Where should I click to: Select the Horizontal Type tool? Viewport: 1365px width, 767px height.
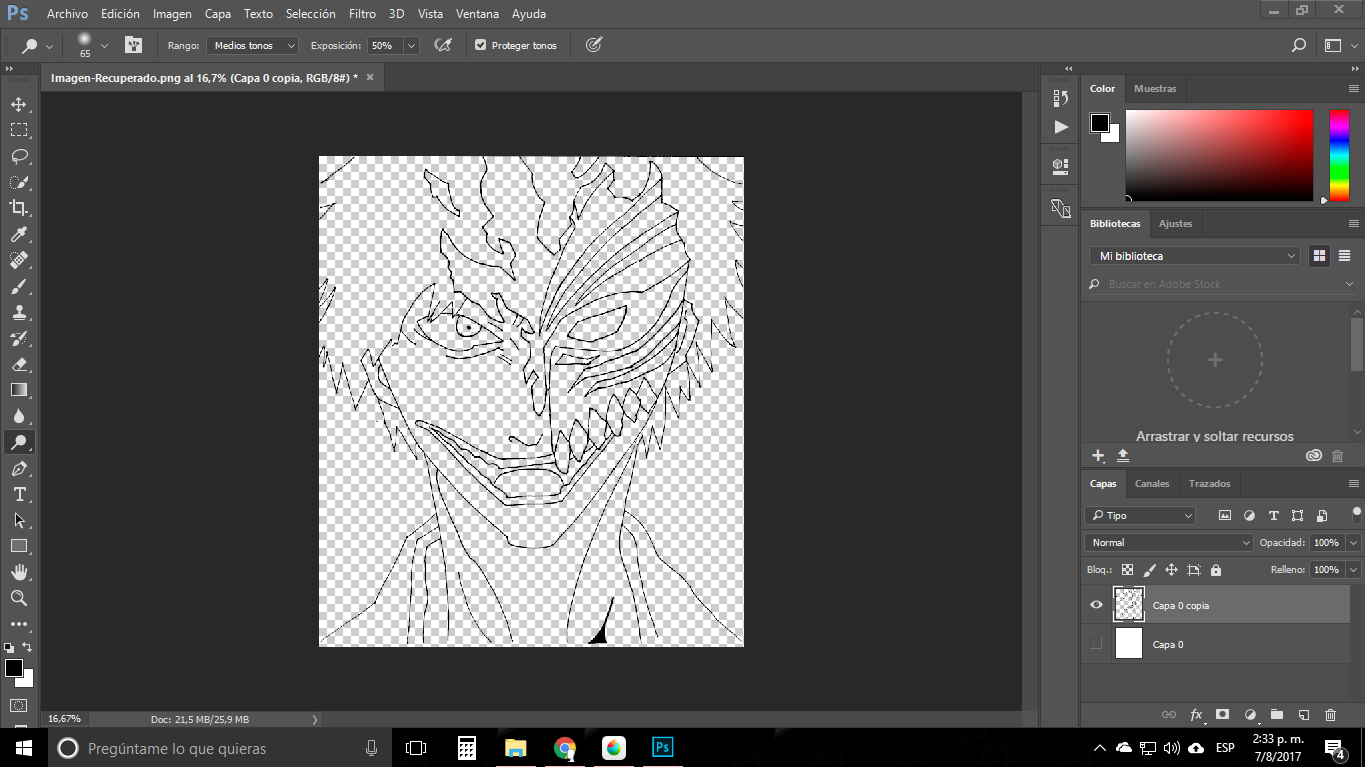click(19, 494)
